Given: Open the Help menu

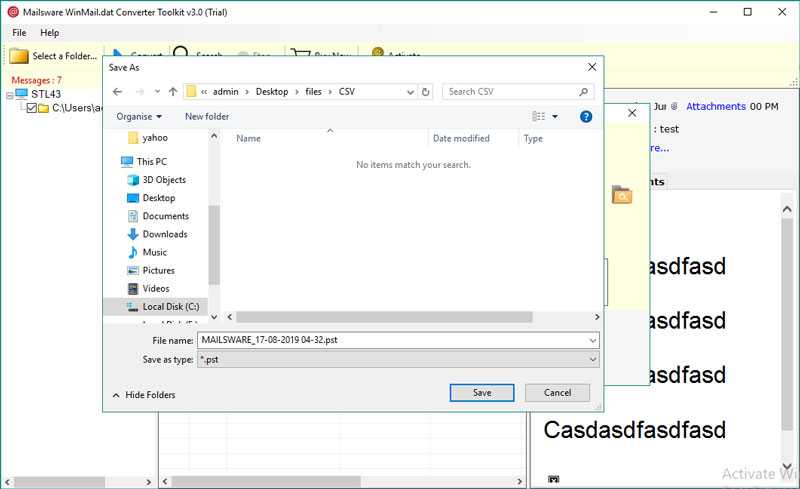Looking at the screenshot, I should [x=49, y=33].
